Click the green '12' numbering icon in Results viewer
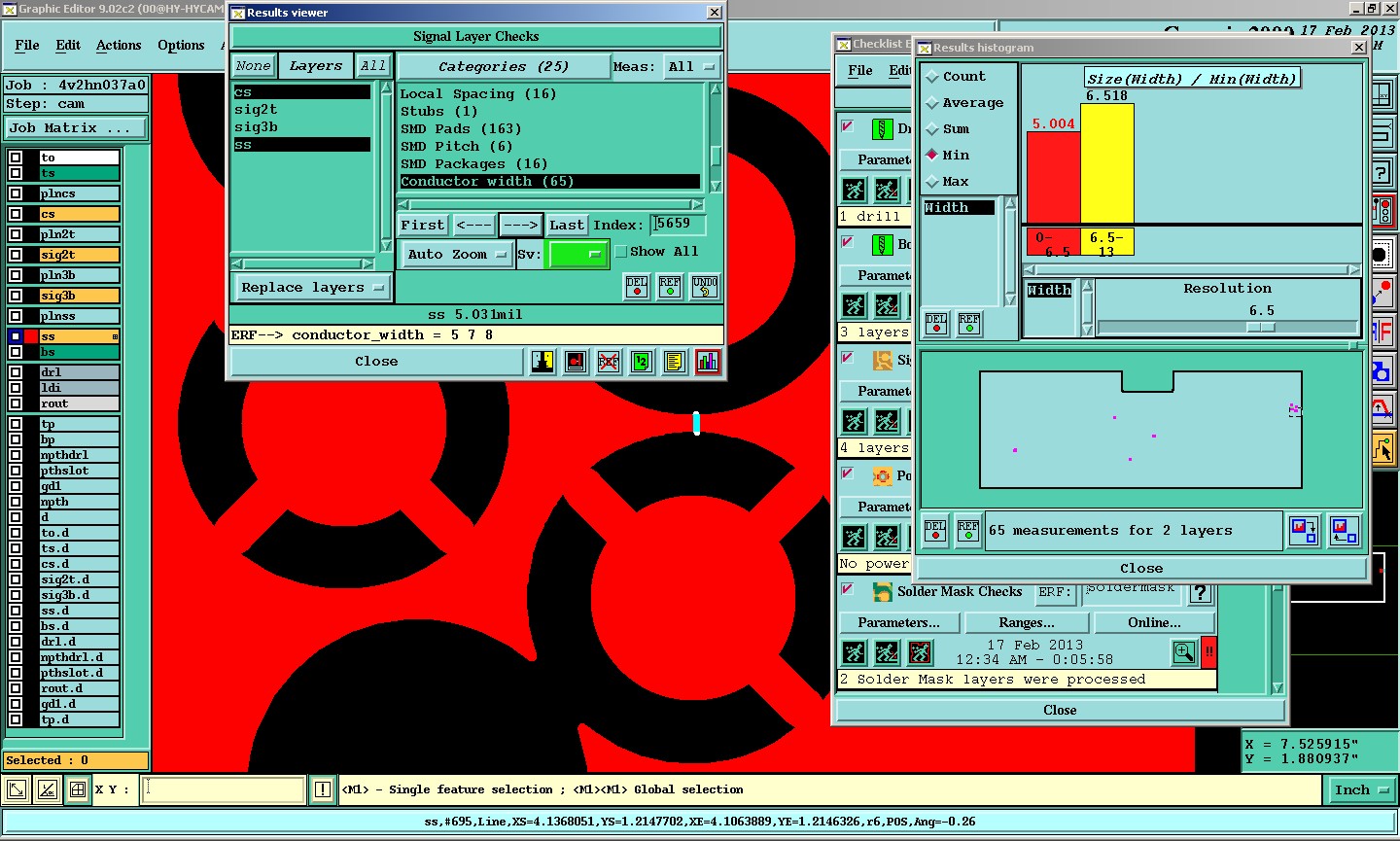The width and height of the screenshot is (1400, 841). click(x=641, y=362)
